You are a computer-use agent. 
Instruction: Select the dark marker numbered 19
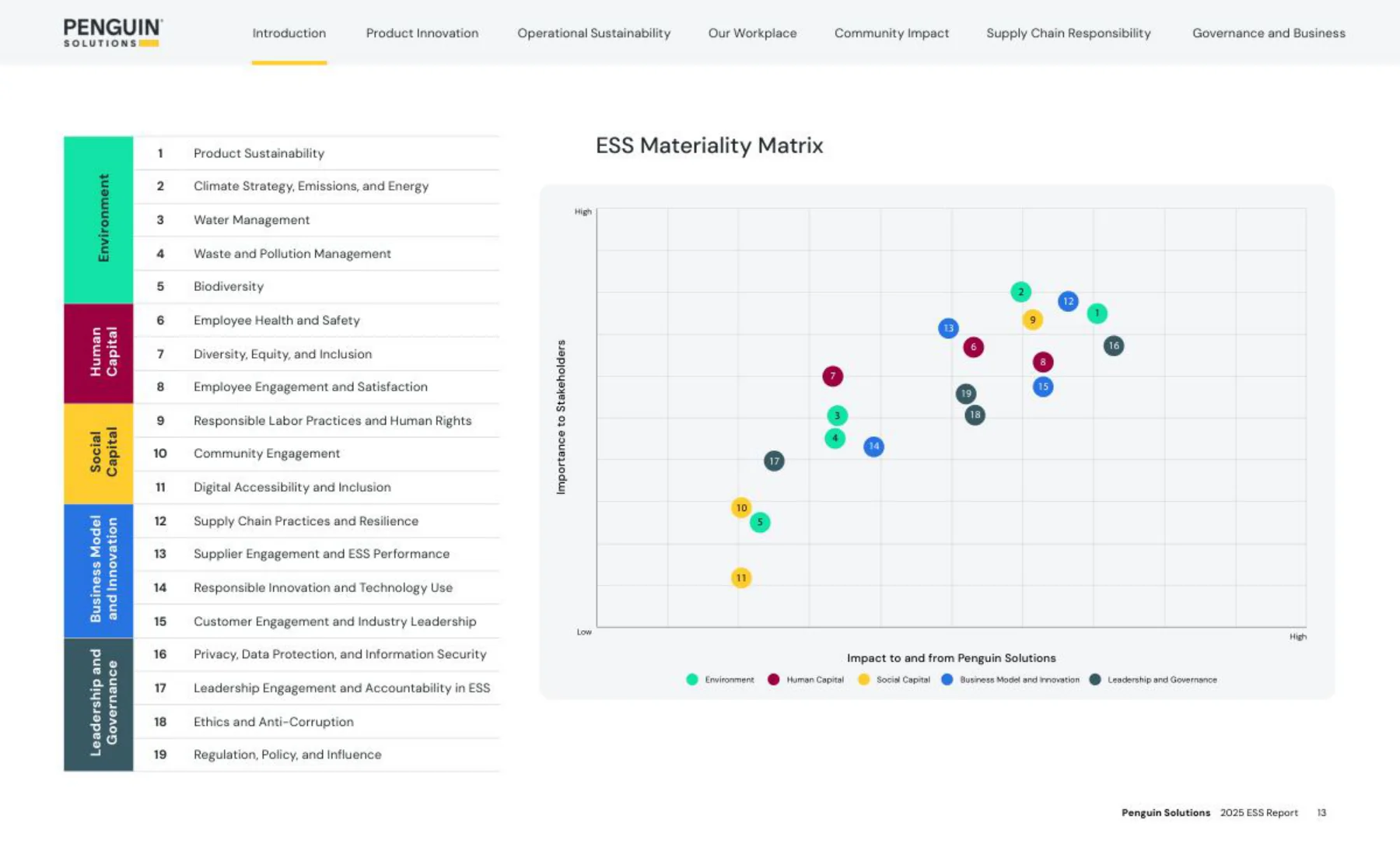(x=966, y=394)
